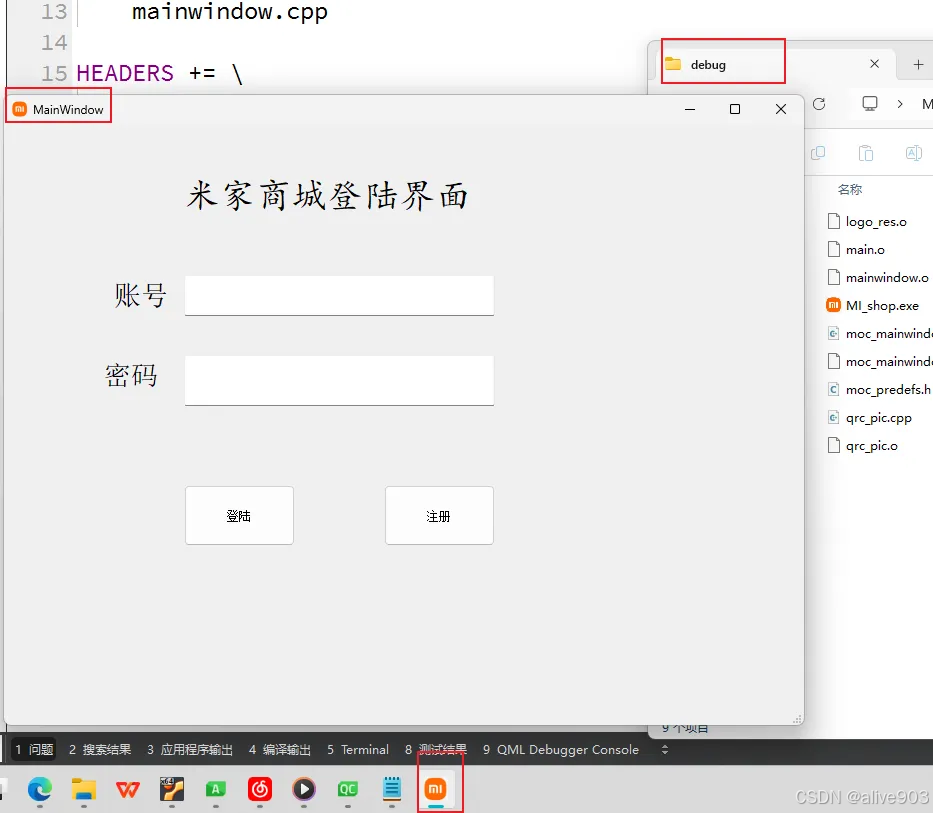Click the qrc_pic.cpp file icon
Screen dimensions: 933x813
tap(834, 417)
